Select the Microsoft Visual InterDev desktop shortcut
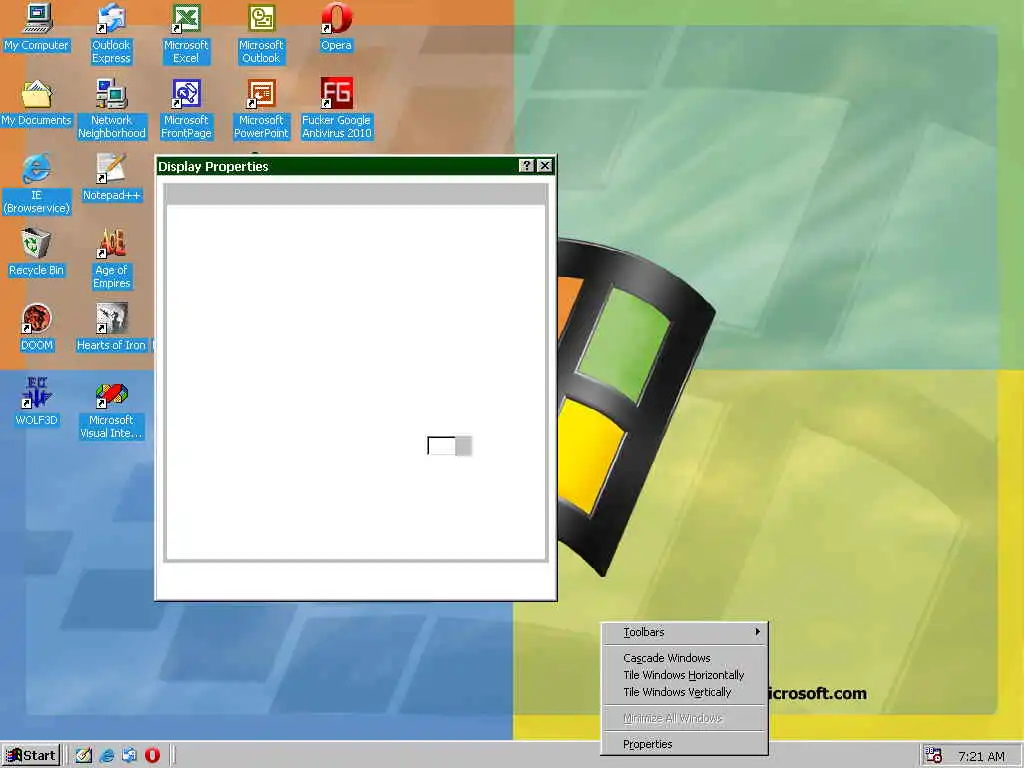The width and height of the screenshot is (1024, 768). click(112, 409)
